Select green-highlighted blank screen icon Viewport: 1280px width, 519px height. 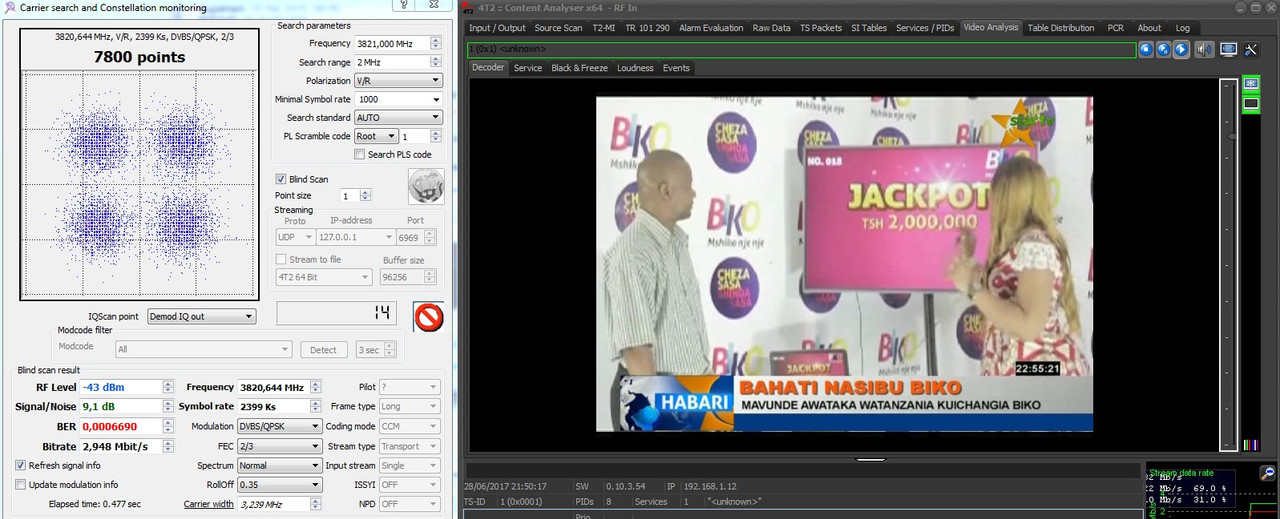[1251, 103]
